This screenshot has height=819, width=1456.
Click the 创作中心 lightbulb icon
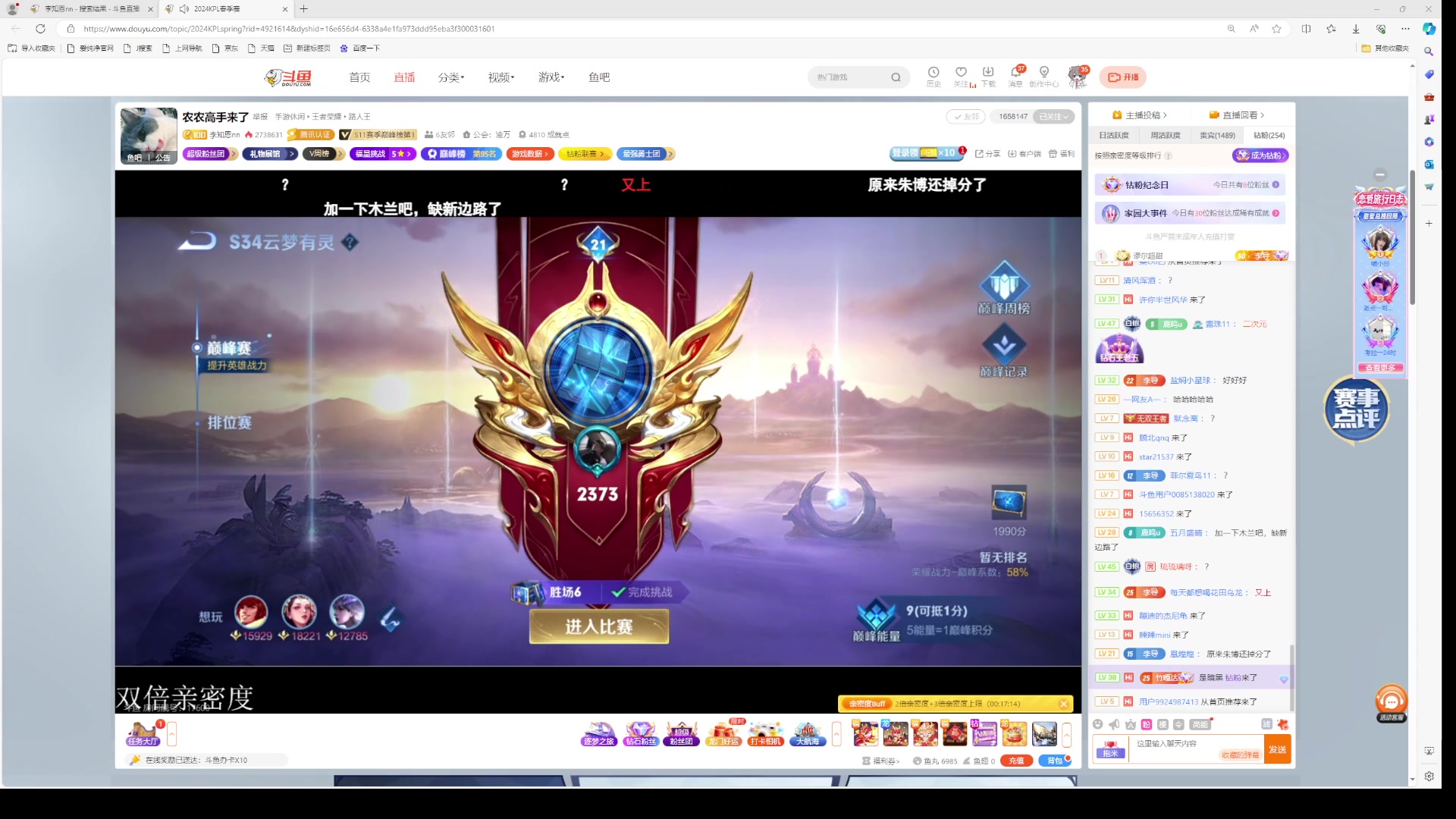click(x=1044, y=73)
